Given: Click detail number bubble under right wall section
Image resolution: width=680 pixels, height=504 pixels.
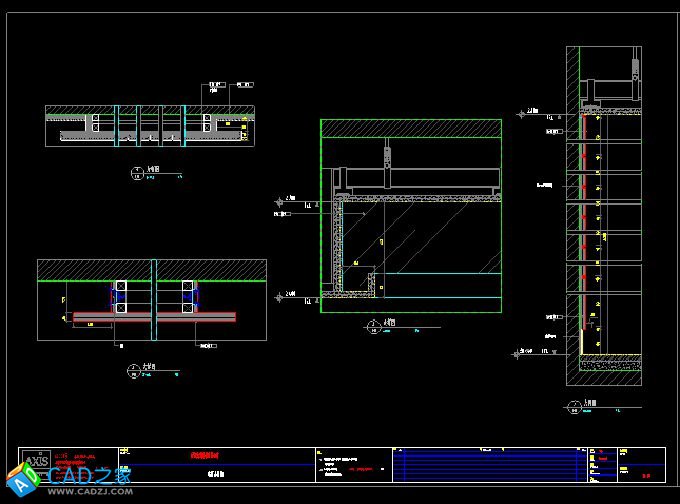Looking at the screenshot, I should [x=573, y=407].
